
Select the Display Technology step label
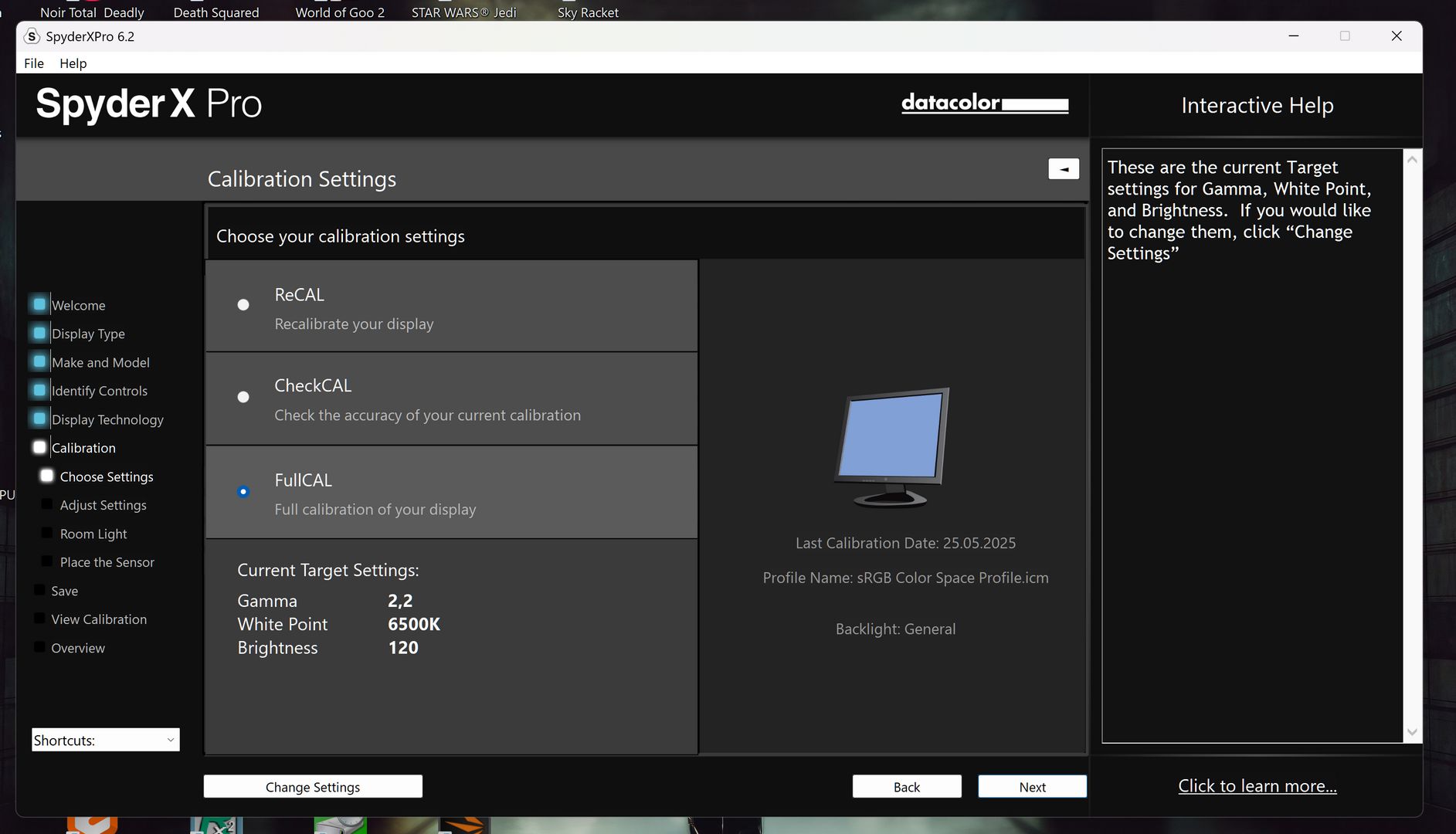click(x=107, y=419)
